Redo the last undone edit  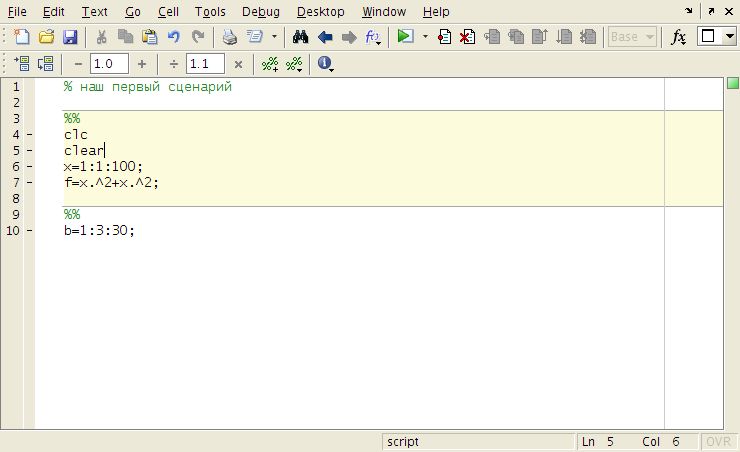(198, 36)
